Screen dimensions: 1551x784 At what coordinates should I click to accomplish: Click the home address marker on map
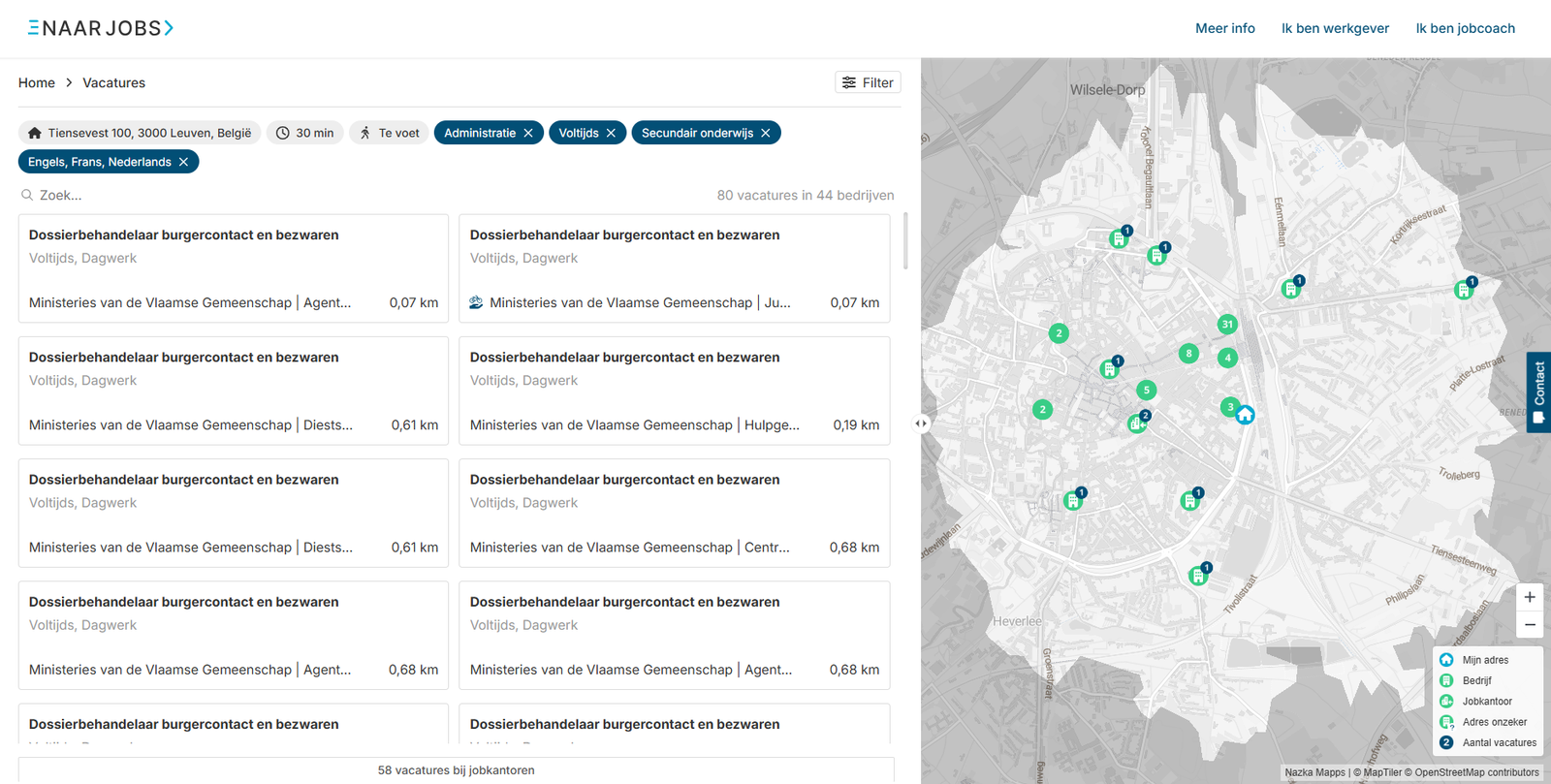1246,415
